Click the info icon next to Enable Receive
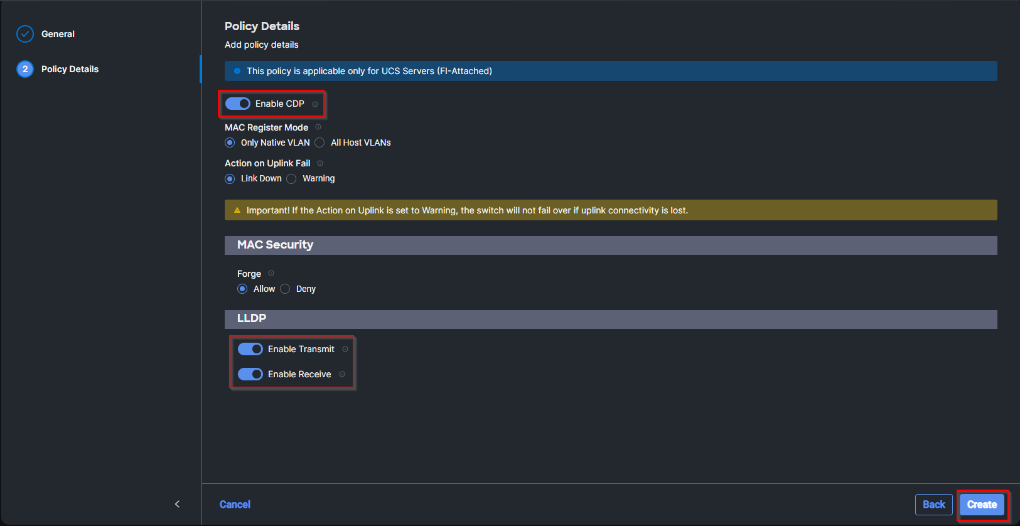This screenshot has width=1020, height=526. coord(342,374)
